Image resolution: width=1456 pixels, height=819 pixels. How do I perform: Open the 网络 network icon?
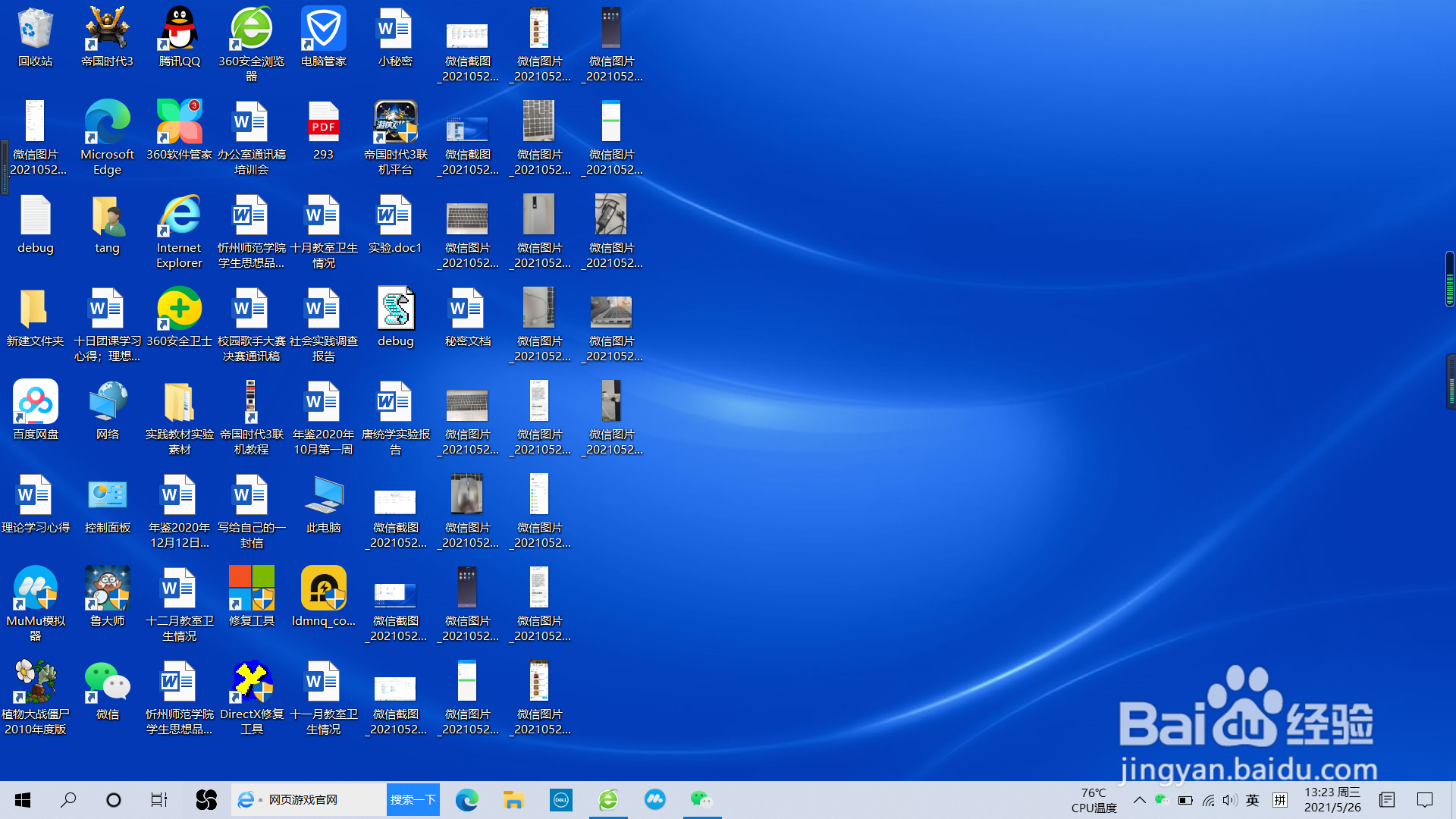[107, 410]
